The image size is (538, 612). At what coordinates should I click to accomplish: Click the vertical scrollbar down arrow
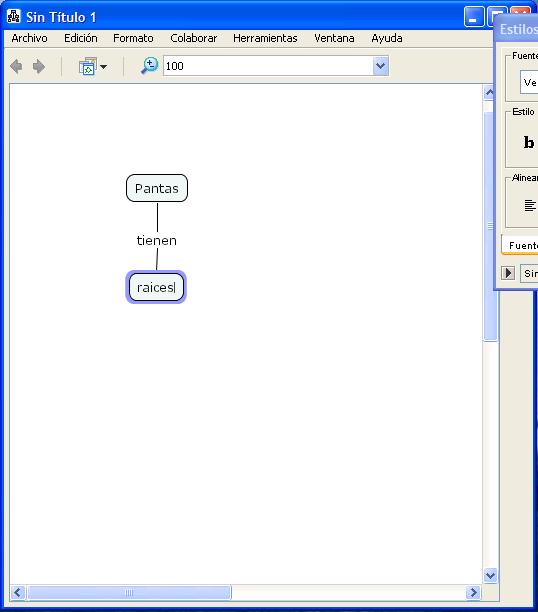pyautogui.click(x=490, y=575)
